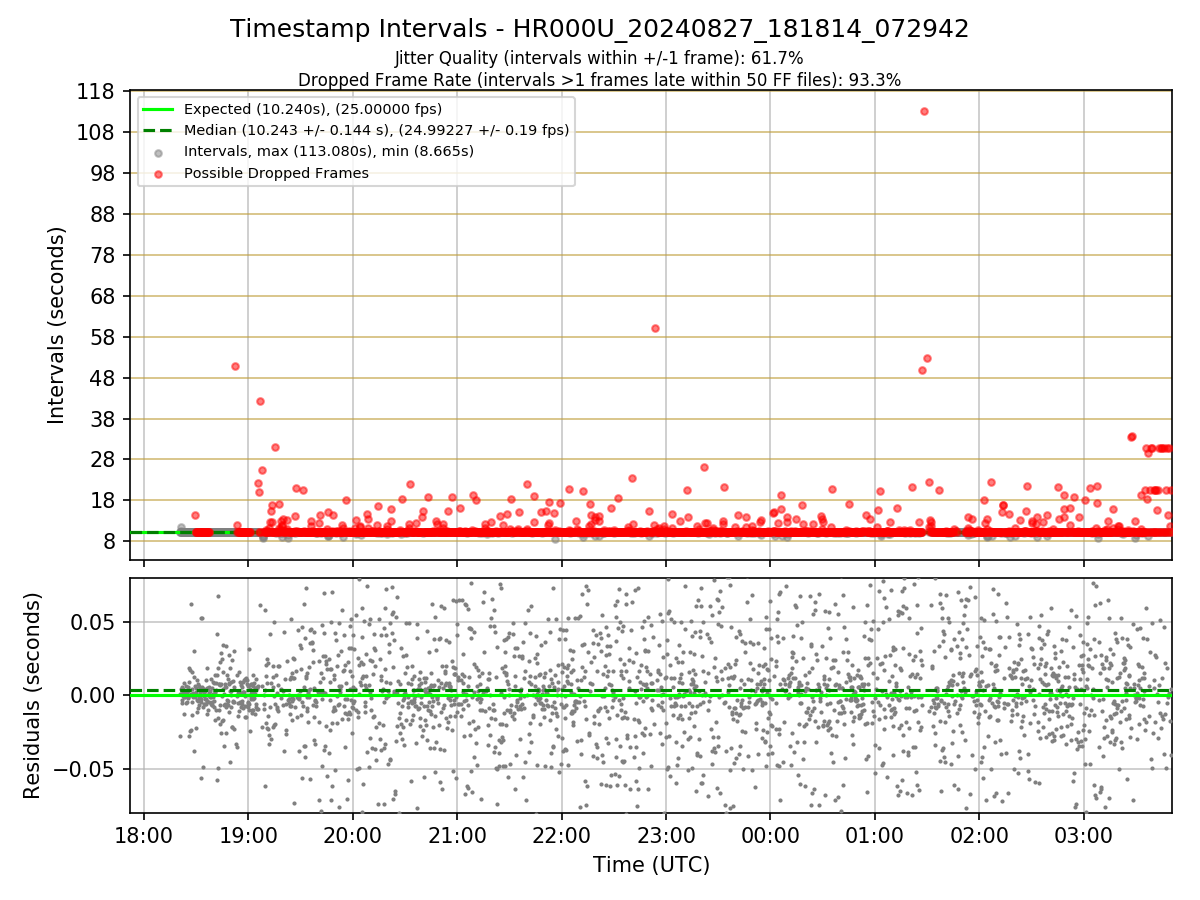Click the 23:00 time axis label
This screenshot has width=1200, height=900.
(666, 835)
